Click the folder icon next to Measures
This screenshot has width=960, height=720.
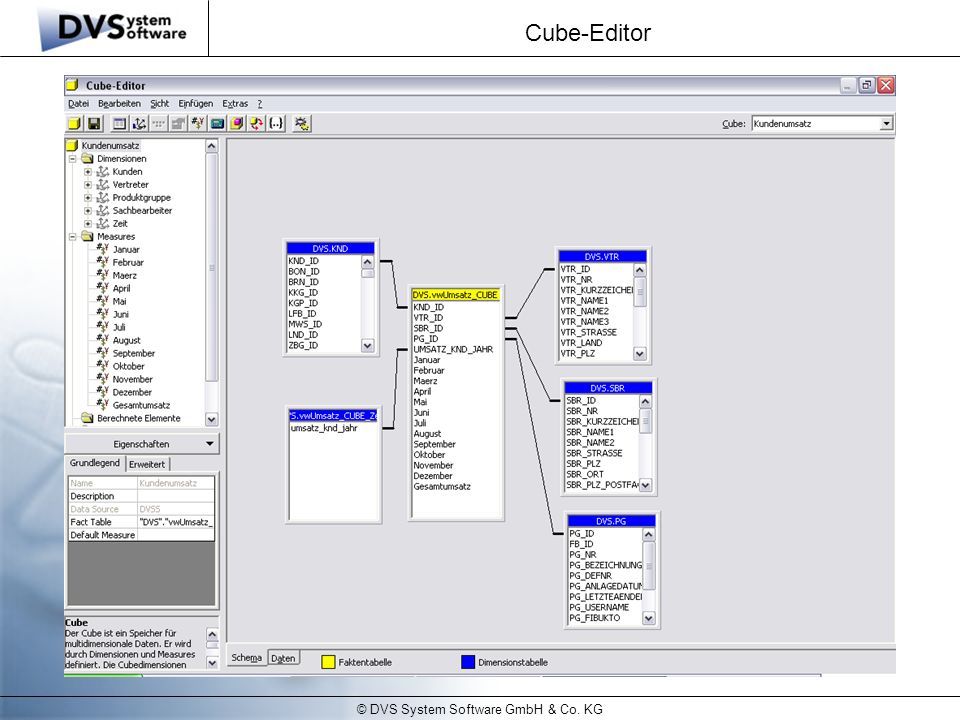pos(88,236)
